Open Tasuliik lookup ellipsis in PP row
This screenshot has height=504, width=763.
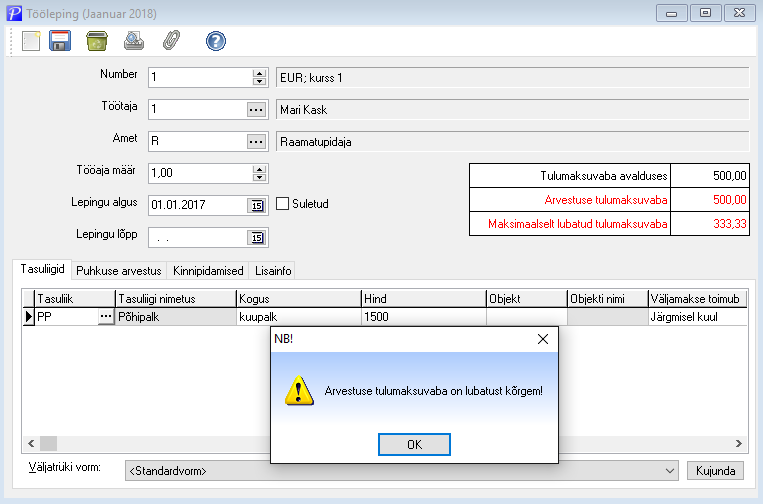106,317
